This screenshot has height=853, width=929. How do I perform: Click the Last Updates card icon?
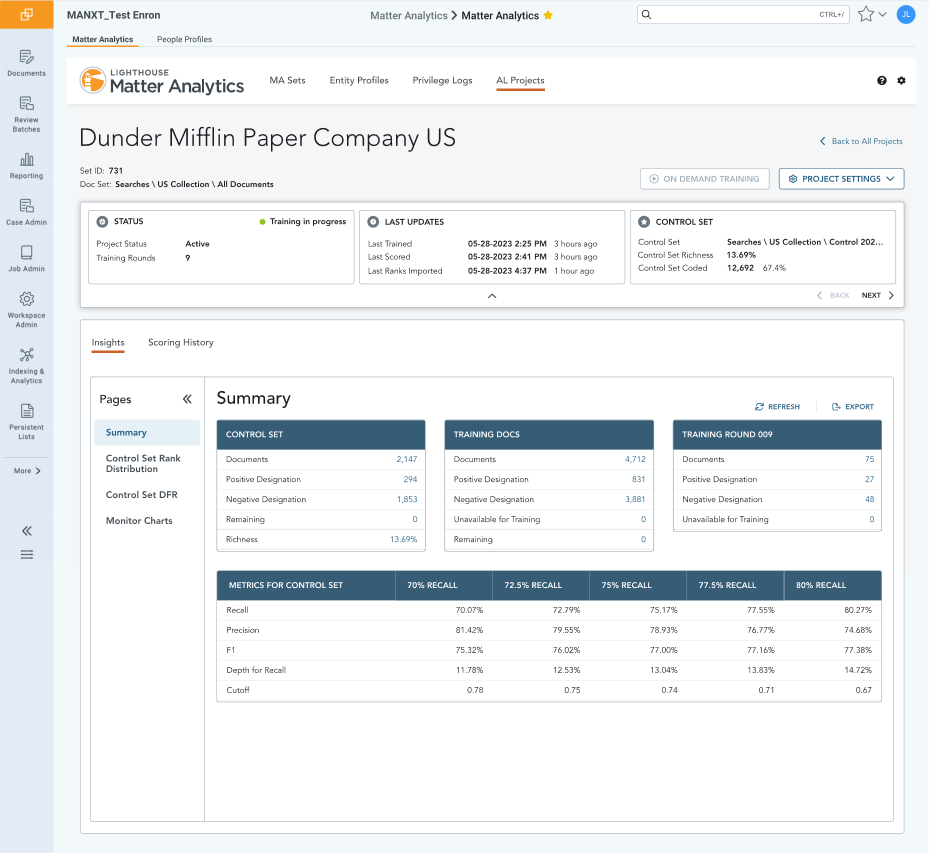pyautogui.click(x=373, y=222)
